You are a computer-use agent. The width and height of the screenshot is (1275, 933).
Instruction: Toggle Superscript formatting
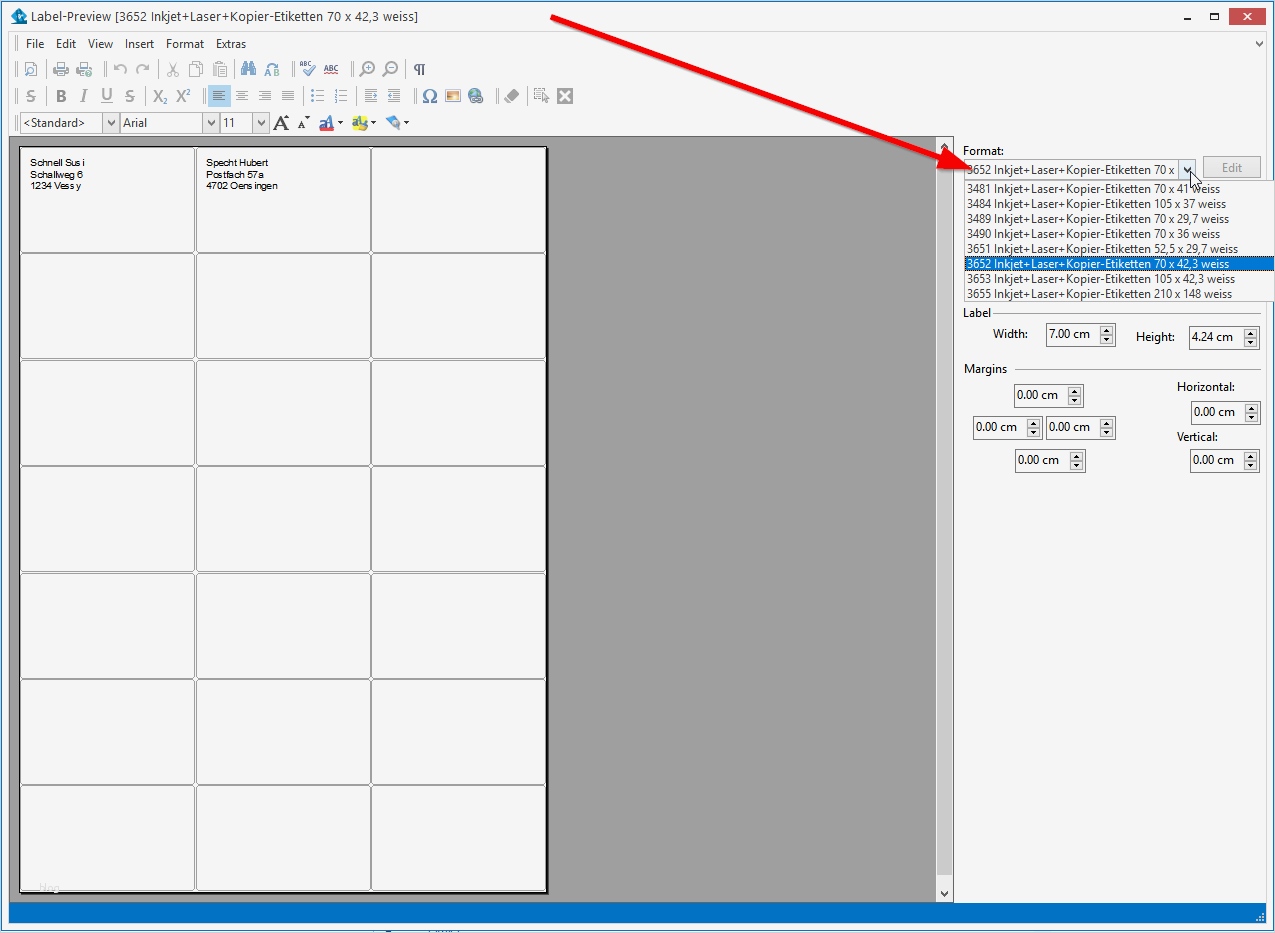click(183, 96)
